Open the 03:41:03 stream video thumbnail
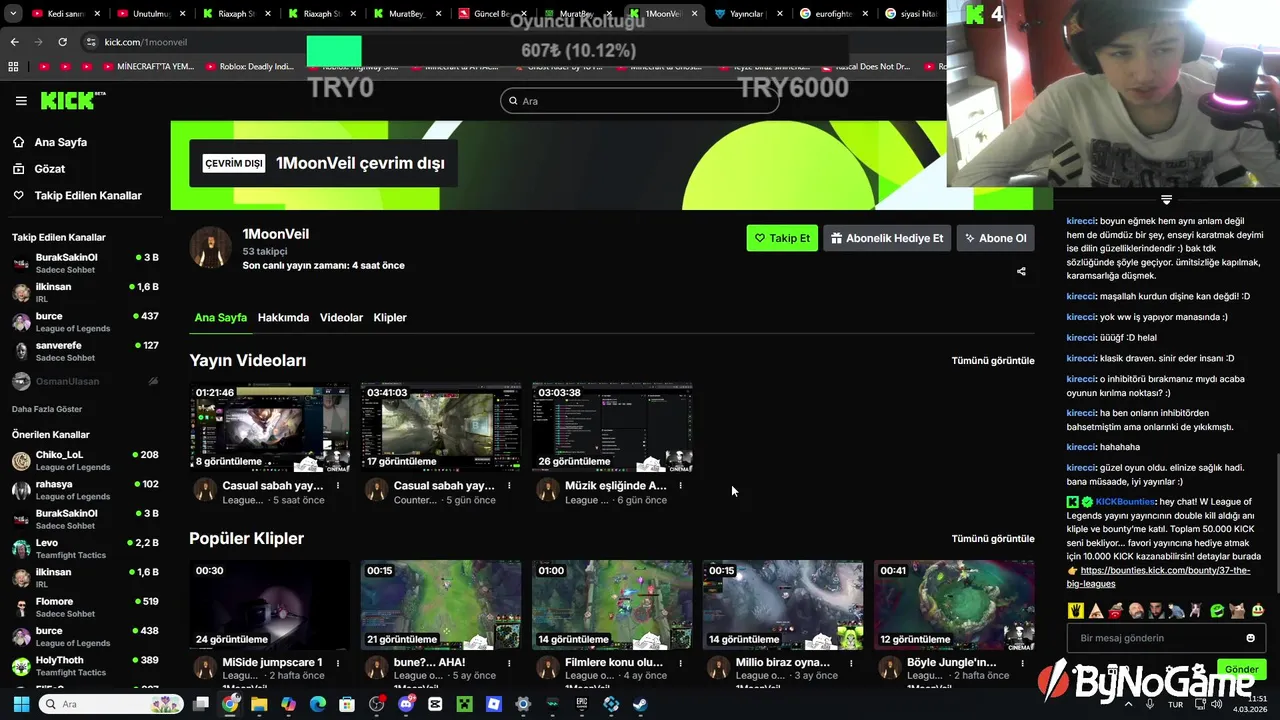This screenshot has height=720, width=1280. point(441,427)
